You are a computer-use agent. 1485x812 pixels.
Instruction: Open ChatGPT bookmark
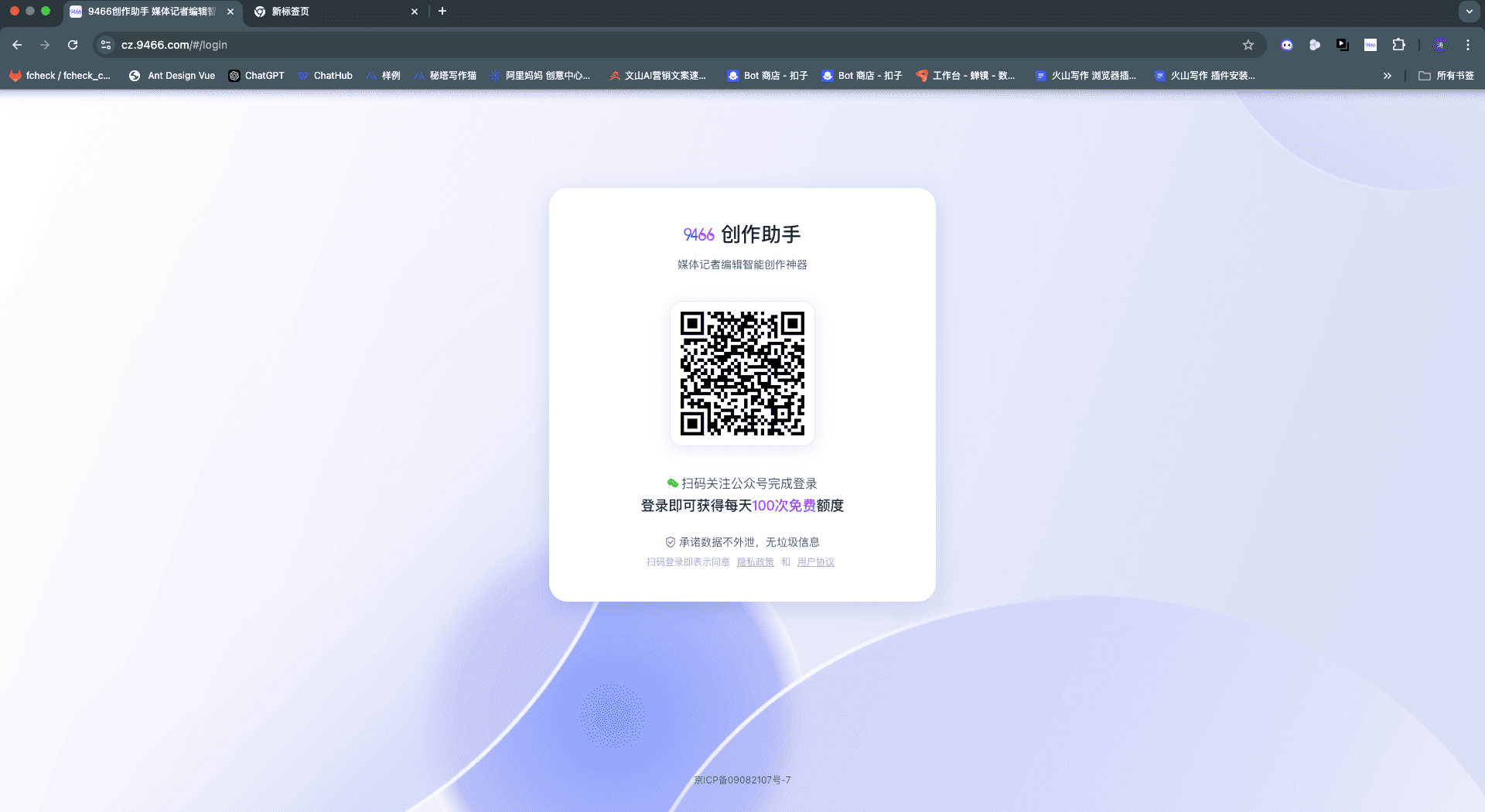pyautogui.click(x=256, y=76)
